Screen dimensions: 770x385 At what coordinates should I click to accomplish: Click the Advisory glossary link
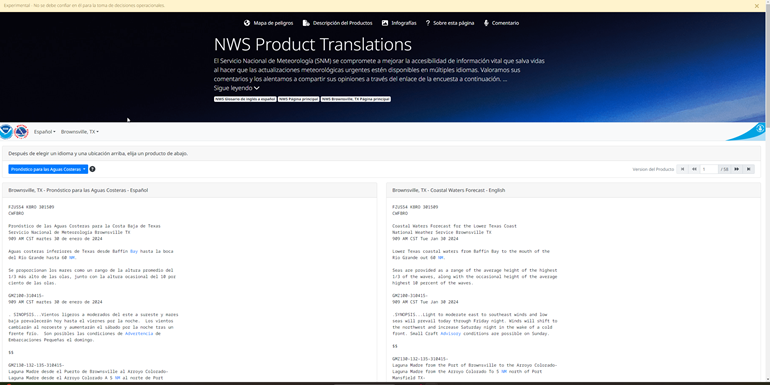(450, 334)
